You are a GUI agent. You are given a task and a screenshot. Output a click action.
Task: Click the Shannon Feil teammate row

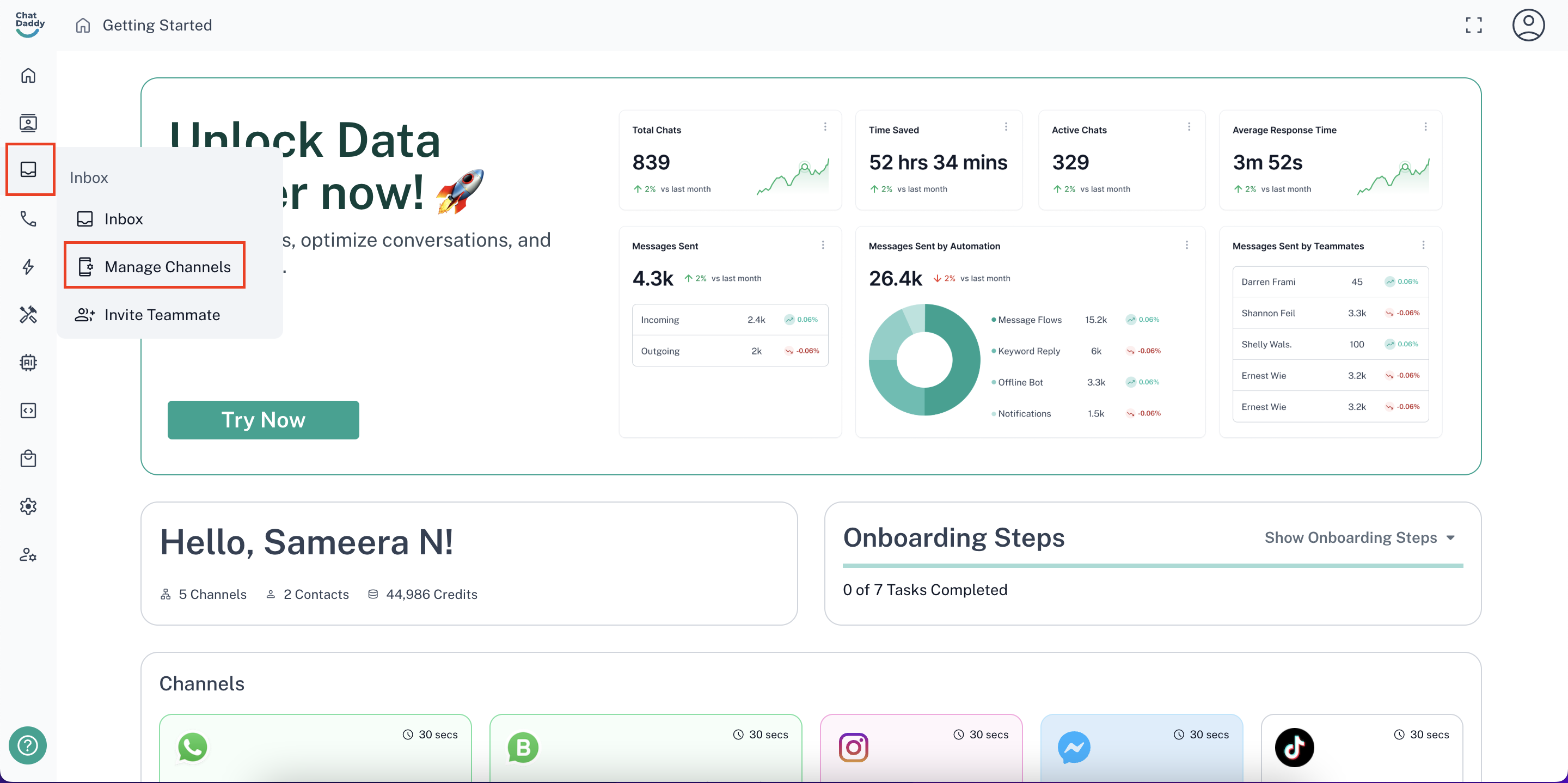pyautogui.click(x=1330, y=313)
